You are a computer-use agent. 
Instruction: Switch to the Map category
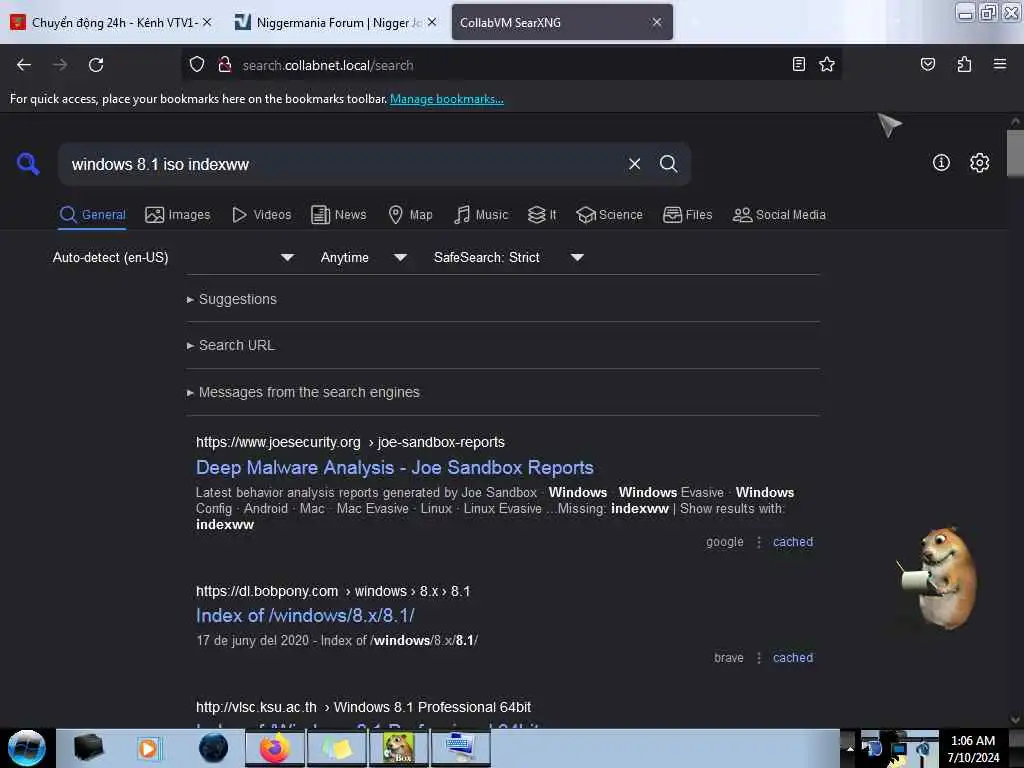coord(410,215)
